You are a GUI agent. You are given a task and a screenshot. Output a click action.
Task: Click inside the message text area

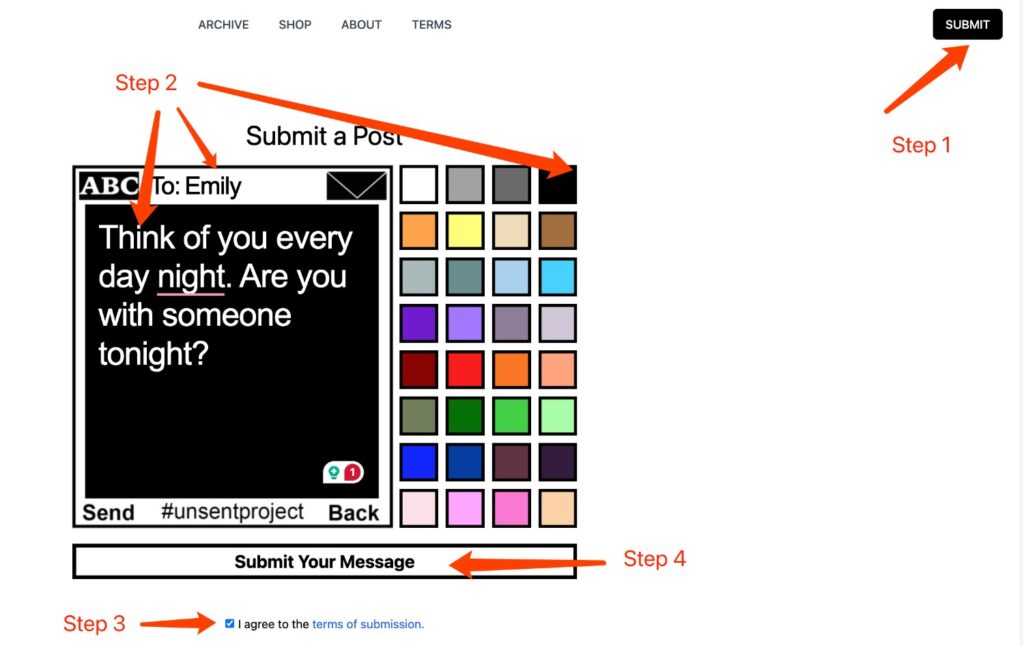[231, 400]
